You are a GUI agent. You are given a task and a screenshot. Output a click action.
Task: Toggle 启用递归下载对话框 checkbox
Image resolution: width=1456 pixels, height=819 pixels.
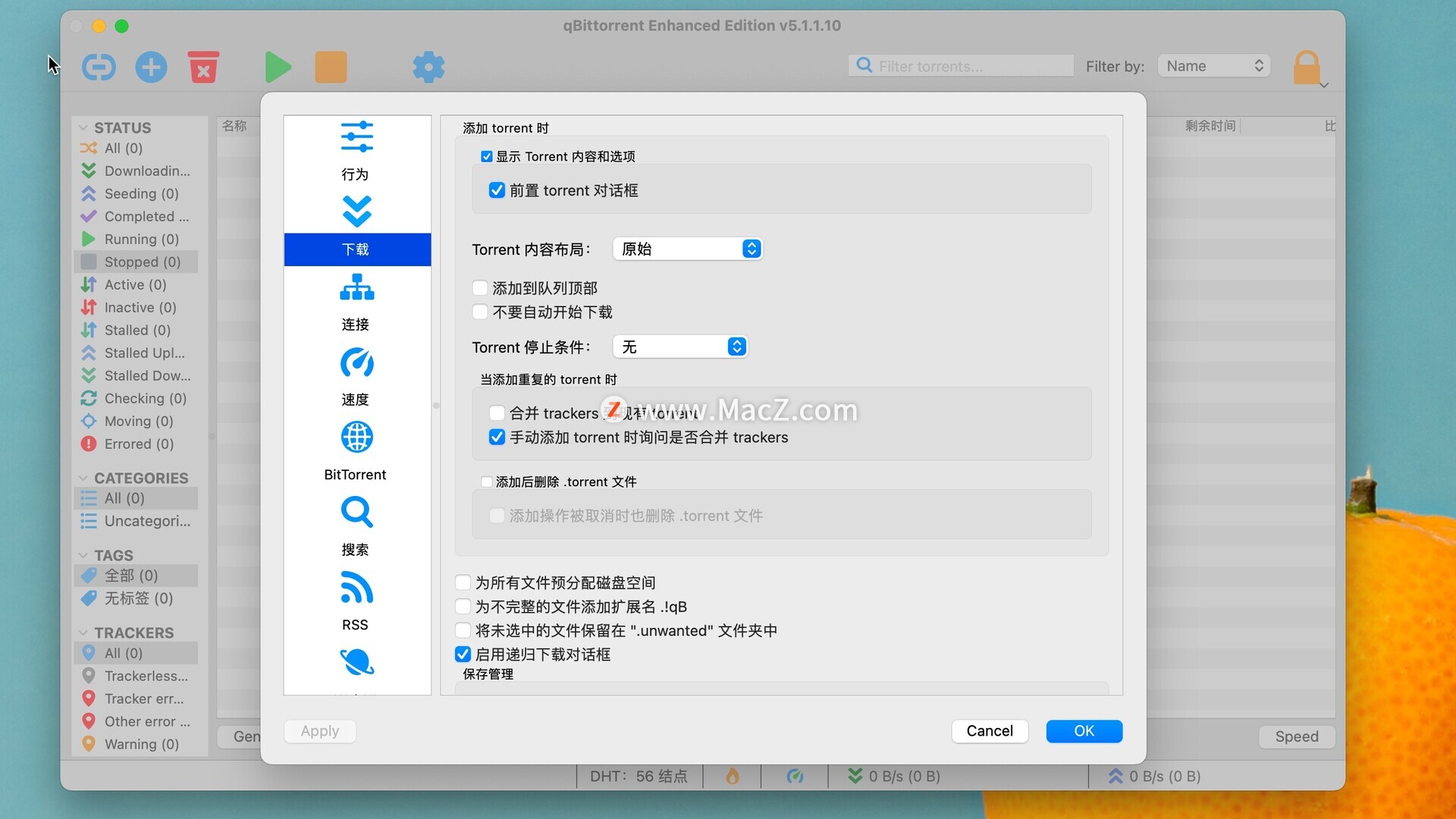(463, 654)
